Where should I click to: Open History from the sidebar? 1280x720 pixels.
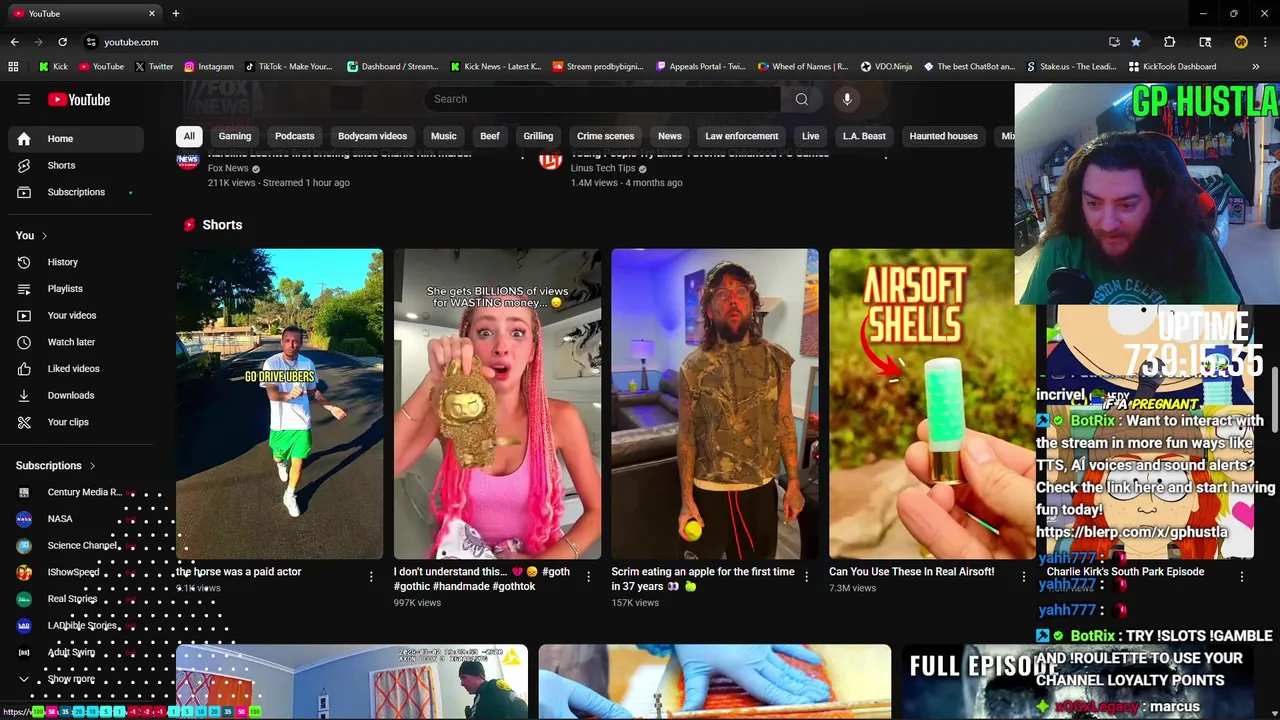76,262
